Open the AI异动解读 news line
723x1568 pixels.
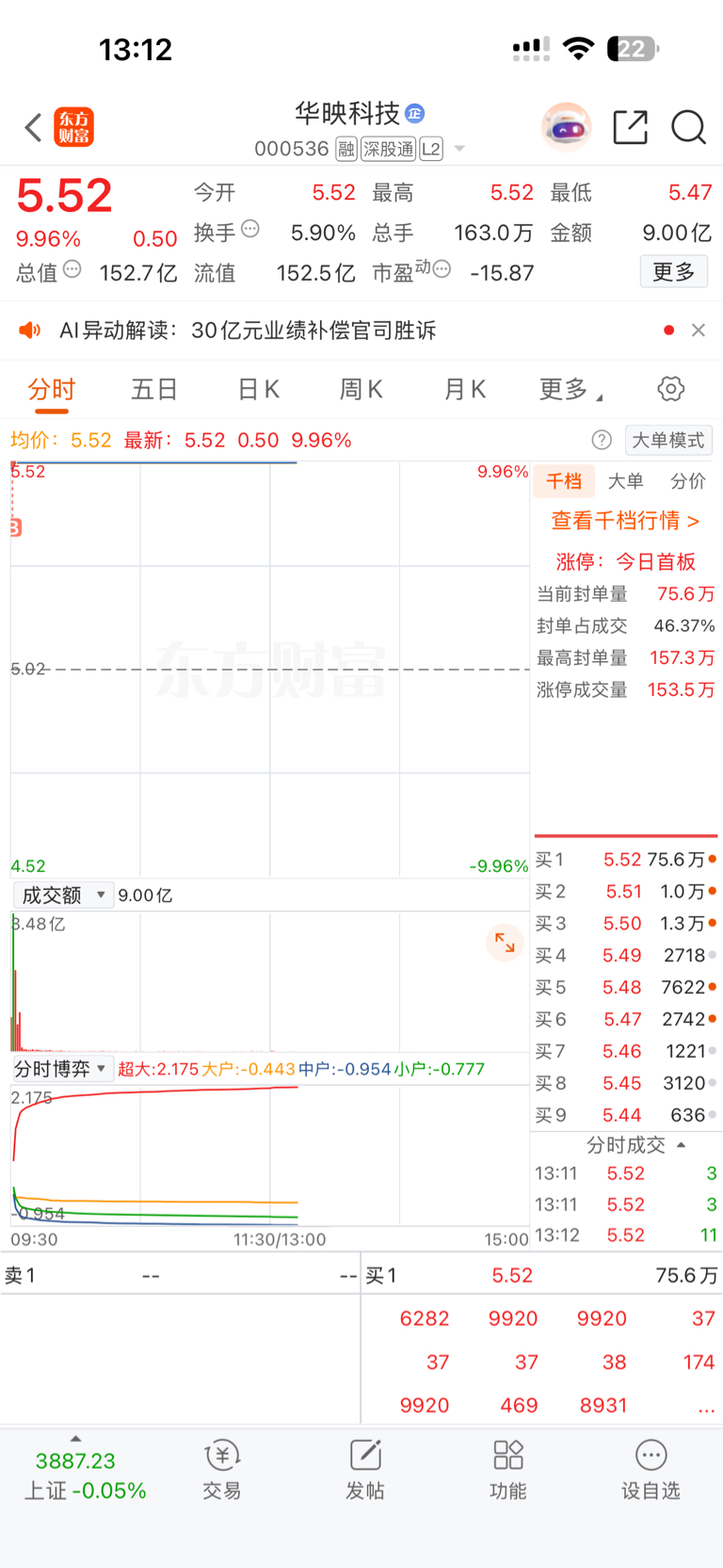click(248, 331)
